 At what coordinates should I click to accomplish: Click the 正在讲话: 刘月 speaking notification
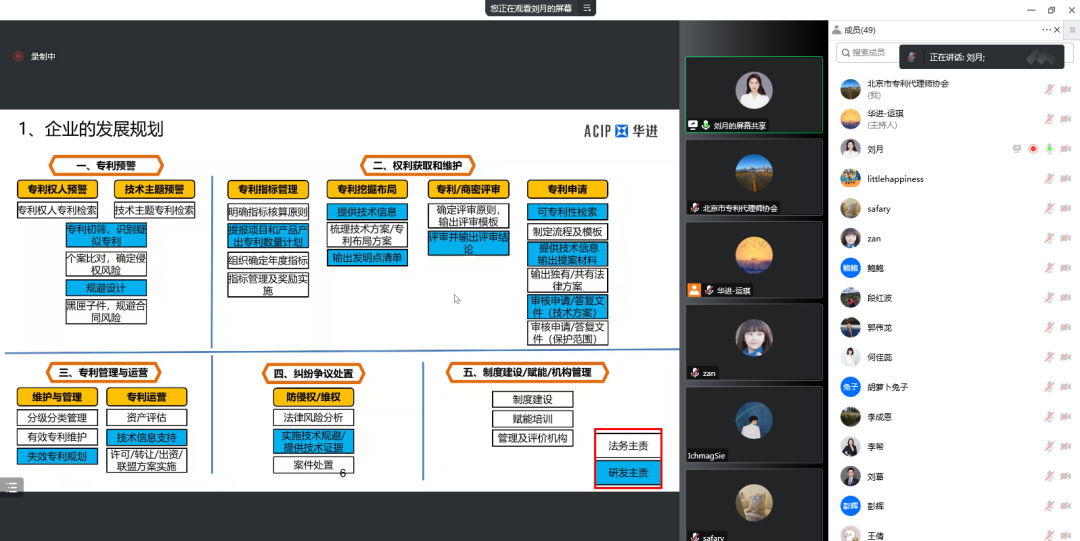click(x=982, y=57)
